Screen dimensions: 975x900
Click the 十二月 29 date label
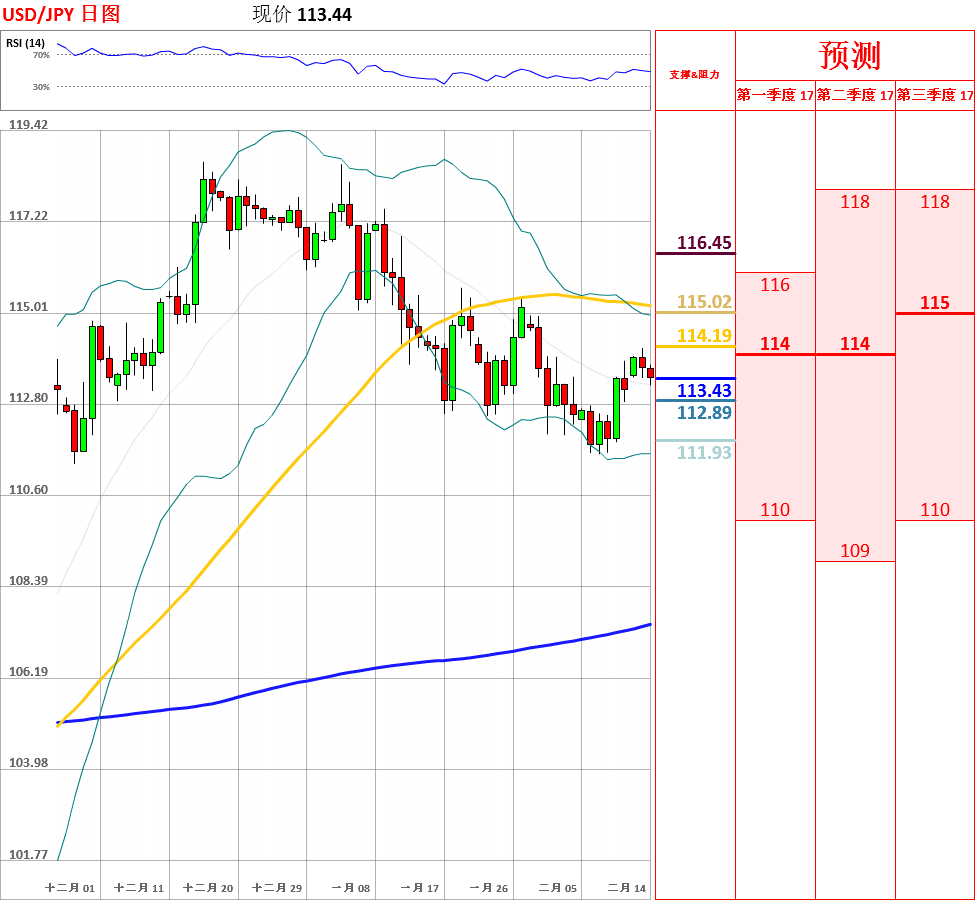(x=277, y=888)
